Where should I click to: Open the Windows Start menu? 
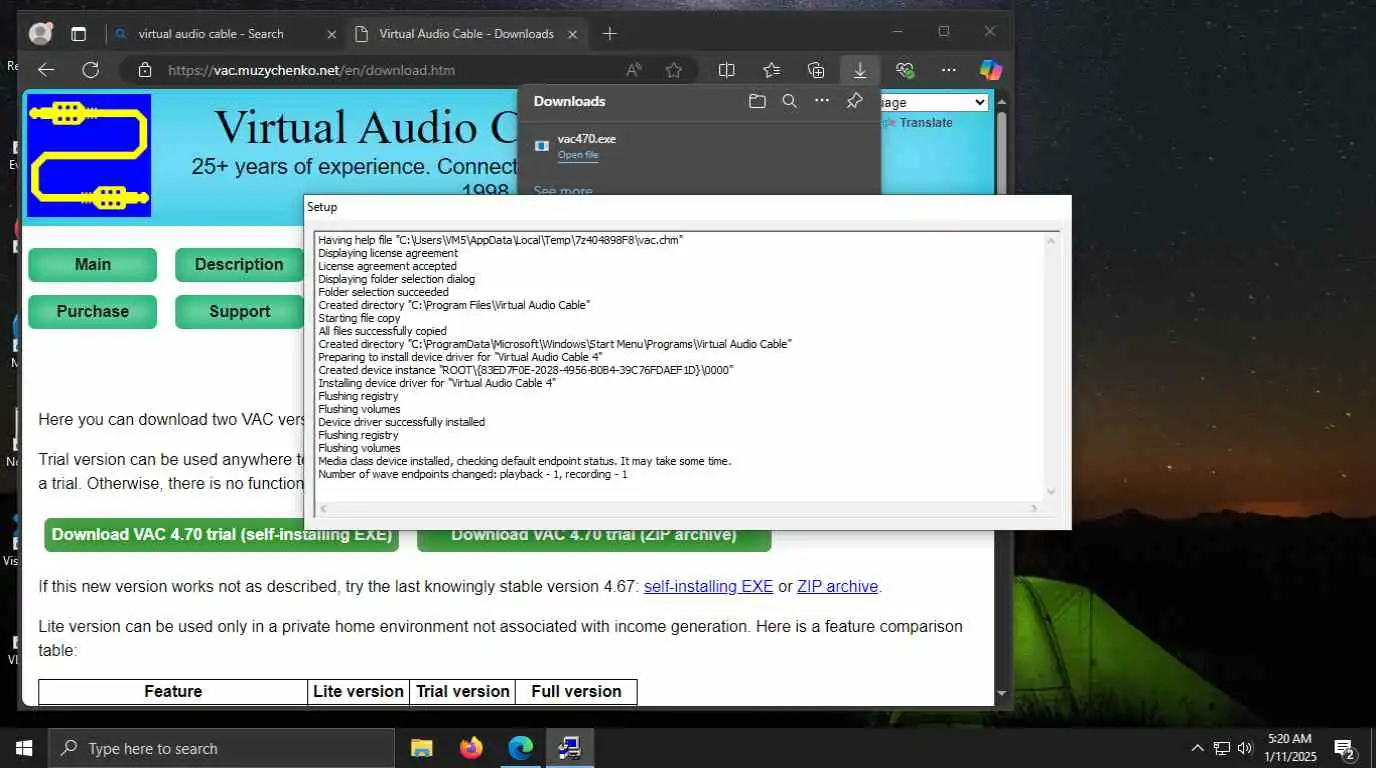(x=24, y=748)
